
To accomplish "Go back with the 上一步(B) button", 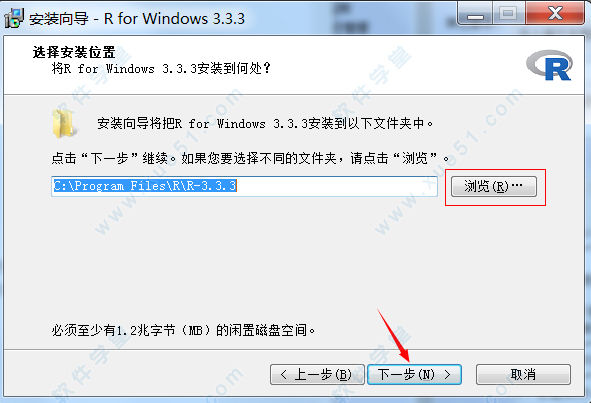I will click(x=317, y=374).
